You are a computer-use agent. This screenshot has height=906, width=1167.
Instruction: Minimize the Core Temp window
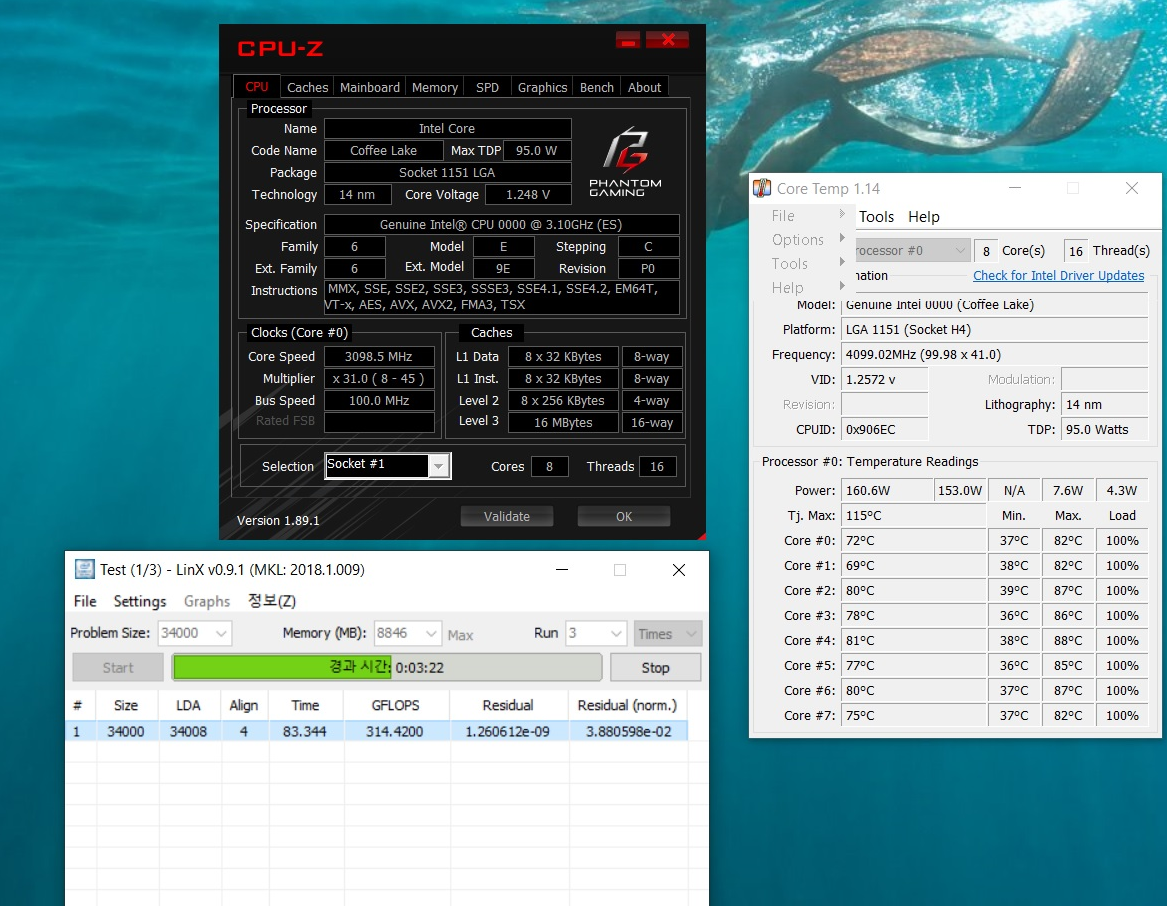point(1014,188)
